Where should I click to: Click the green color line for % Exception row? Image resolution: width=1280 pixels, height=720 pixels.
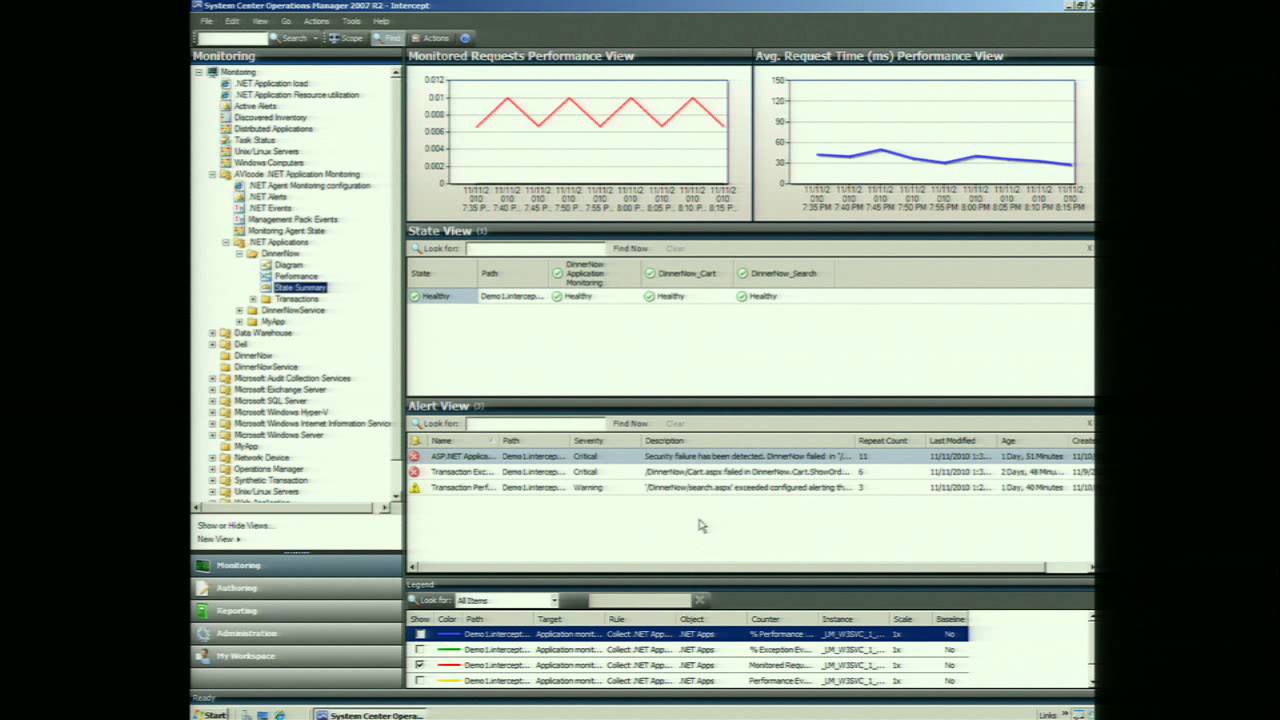tap(448, 650)
